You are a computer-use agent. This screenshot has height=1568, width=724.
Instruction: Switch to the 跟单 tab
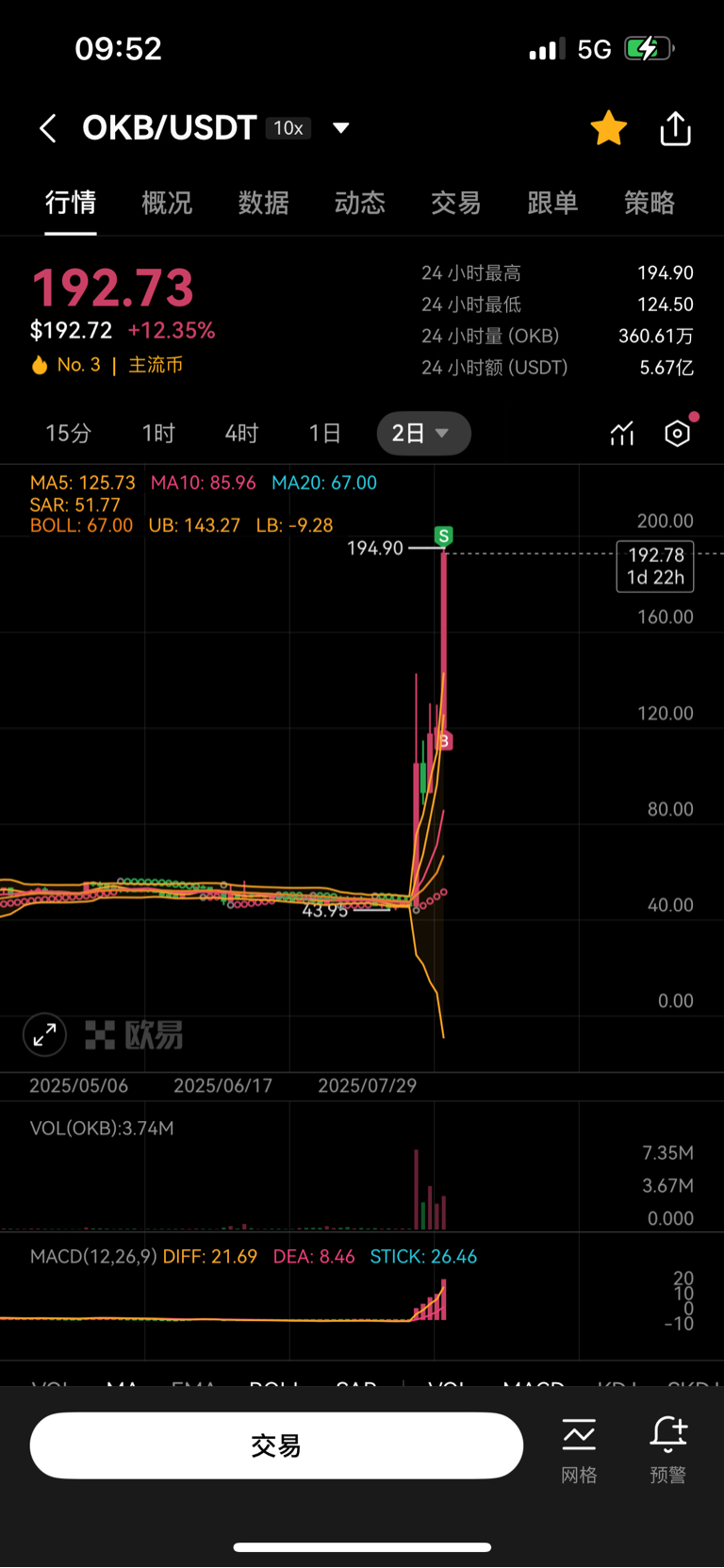click(552, 203)
